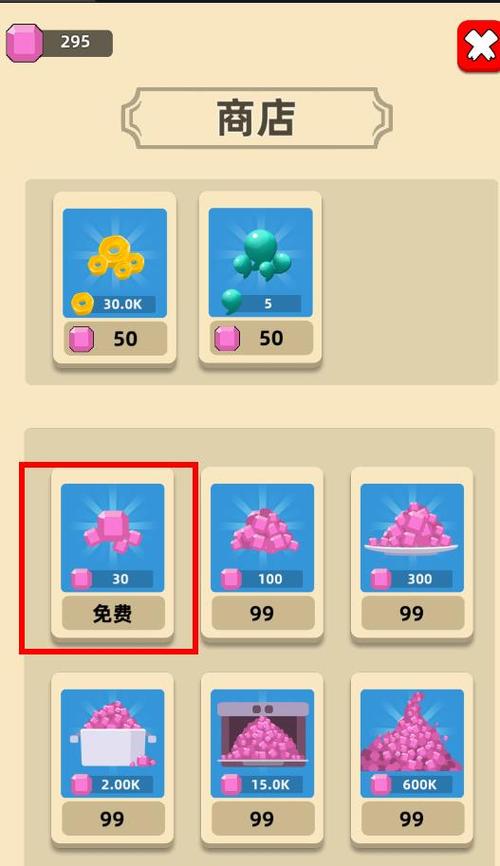500x866 pixels.
Task: Purchase 2.00K gems for 99
Action: coord(113,819)
